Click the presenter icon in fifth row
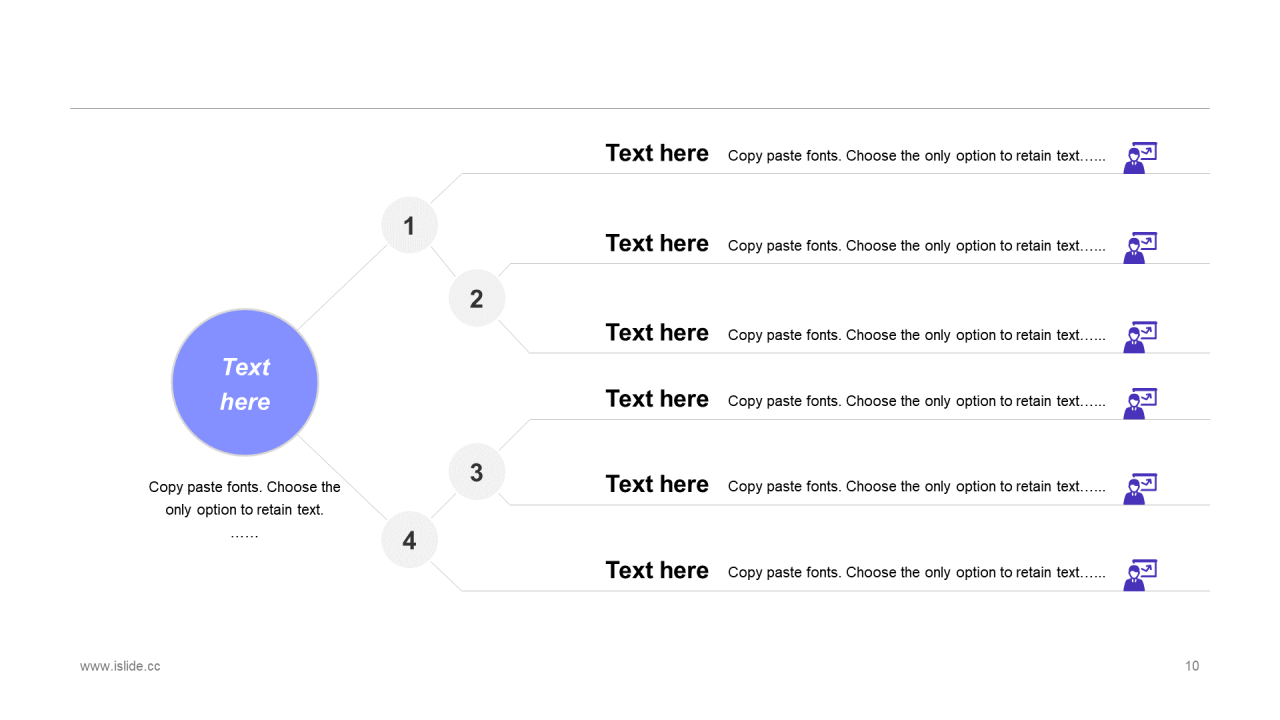The height and width of the screenshot is (720, 1280). click(1140, 489)
